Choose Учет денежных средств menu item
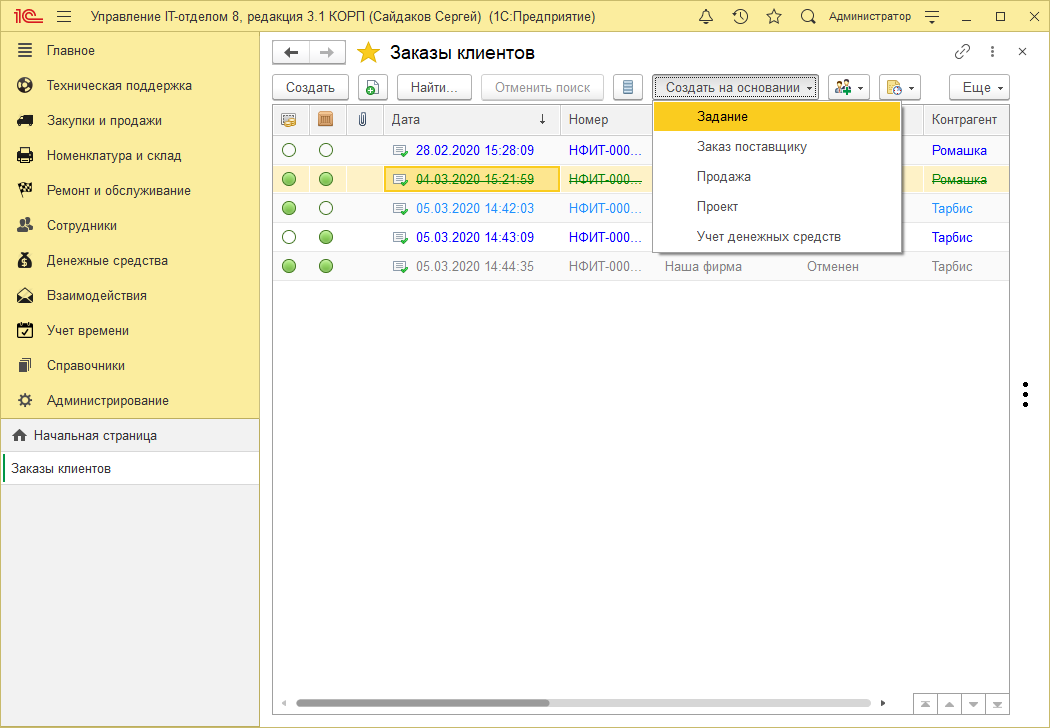The width and height of the screenshot is (1050, 728). pos(768,237)
